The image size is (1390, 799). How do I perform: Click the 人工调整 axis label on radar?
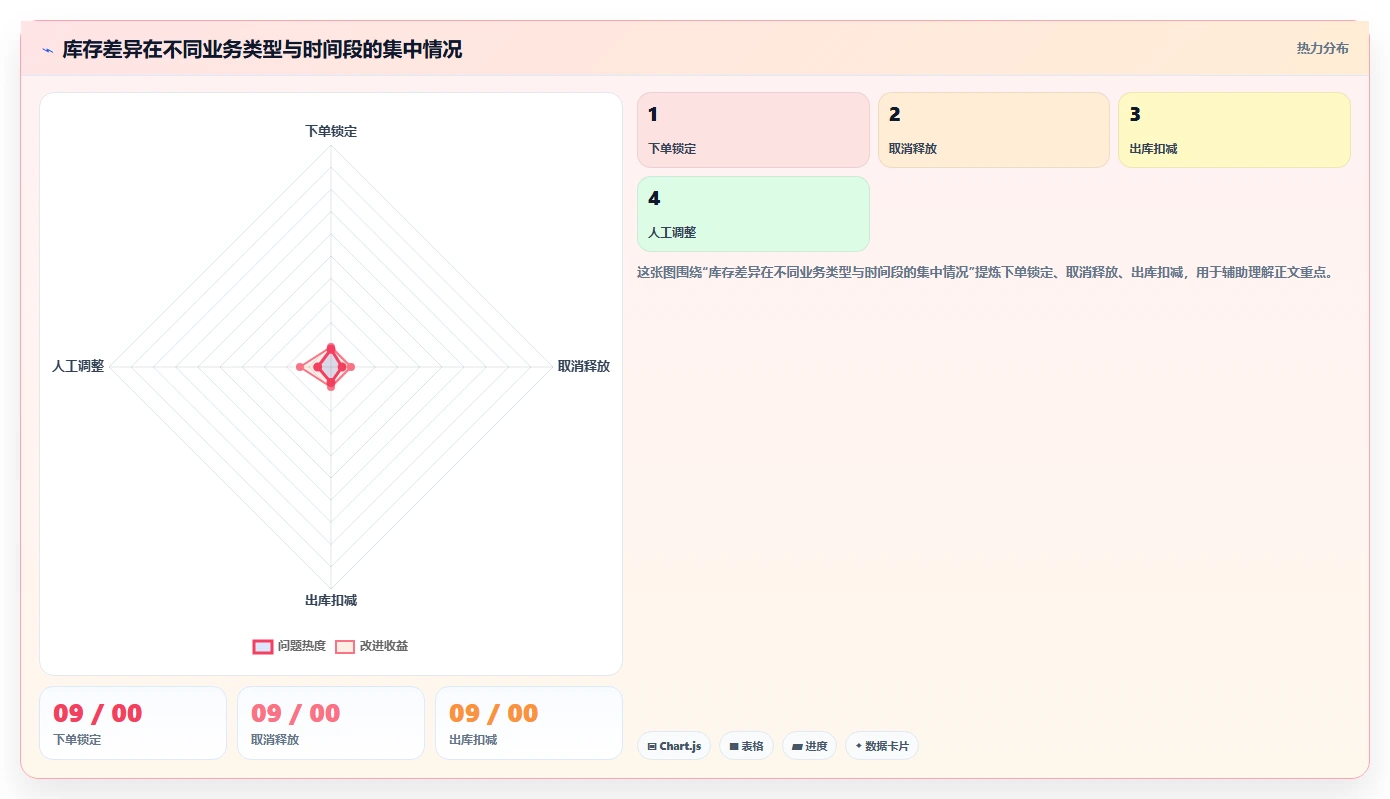tap(78, 366)
